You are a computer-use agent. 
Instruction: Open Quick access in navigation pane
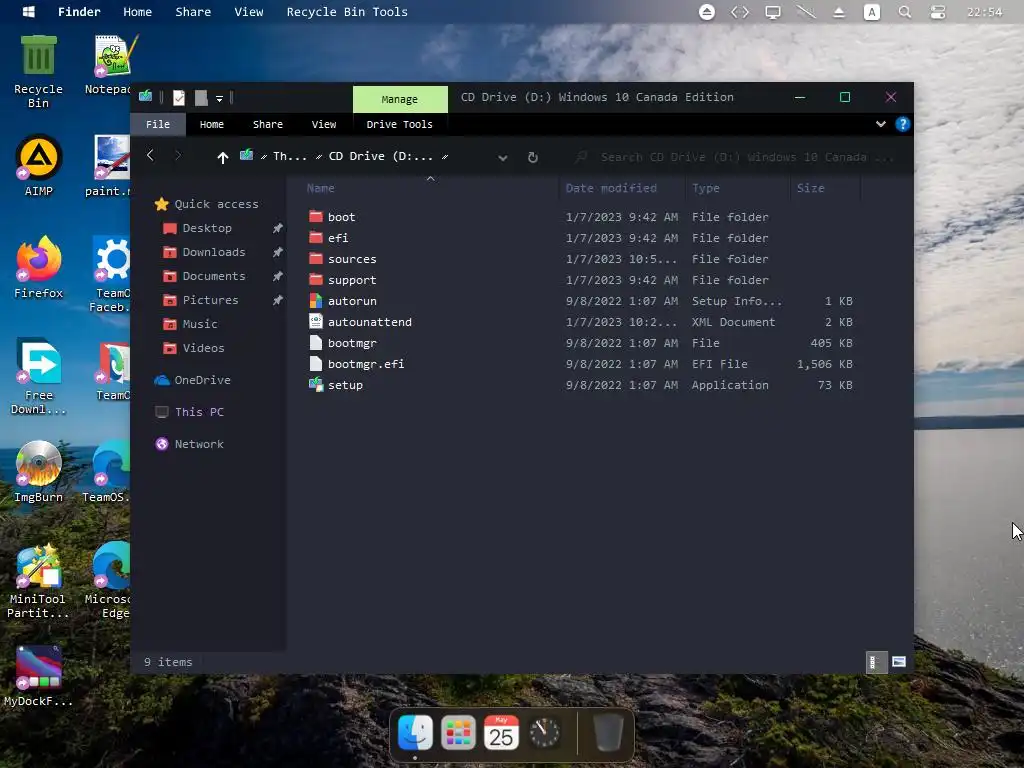click(206, 204)
